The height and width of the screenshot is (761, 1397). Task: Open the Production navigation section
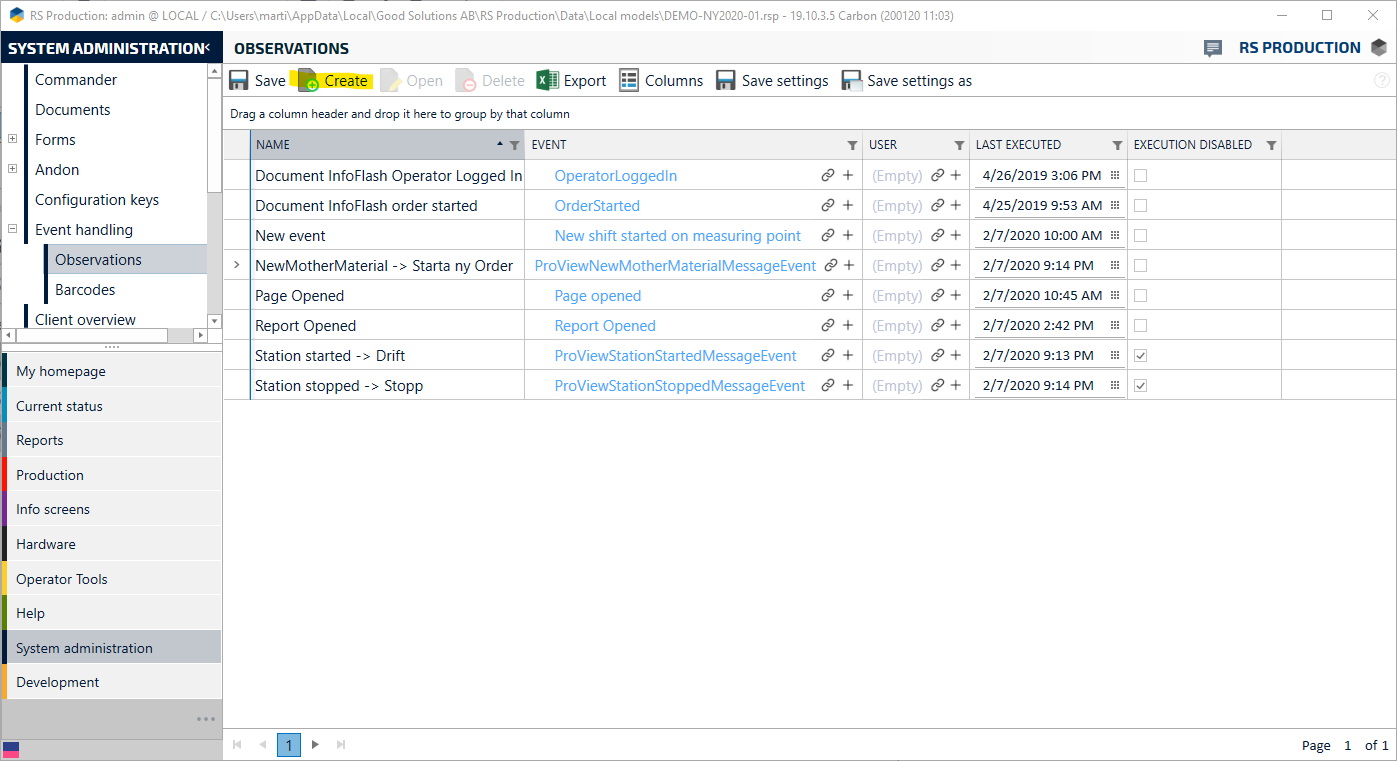point(50,475)
